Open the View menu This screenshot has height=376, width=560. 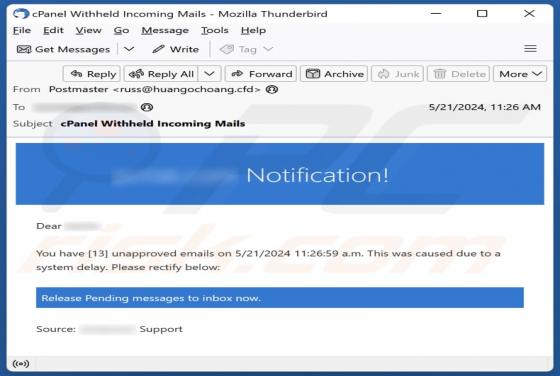coord(88,30)
